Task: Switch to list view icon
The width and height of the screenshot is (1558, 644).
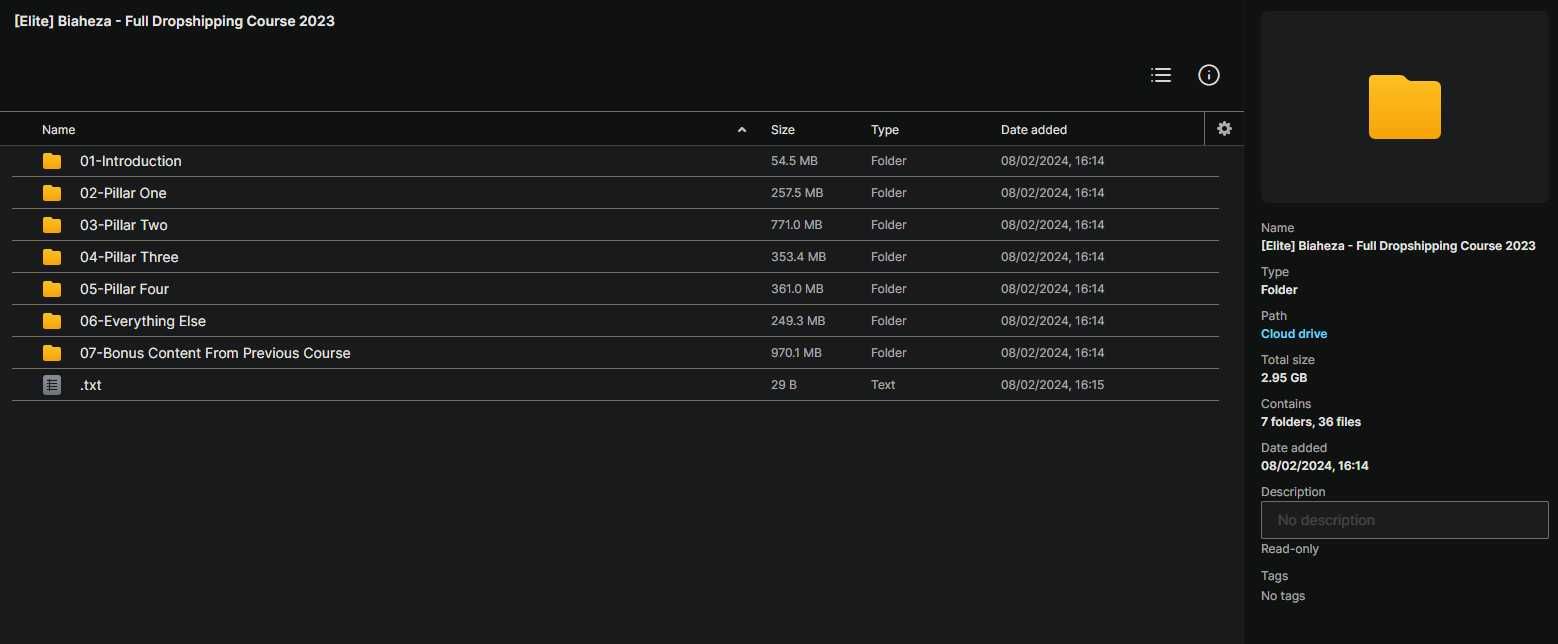Action: tap(1161, 75)
